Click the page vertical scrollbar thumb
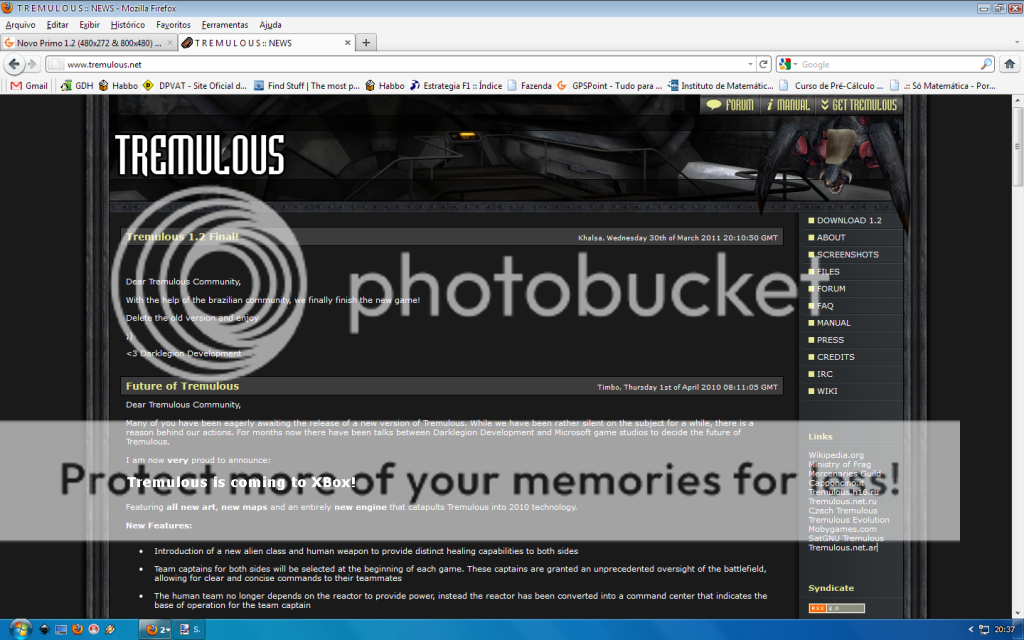This screenshot has width=1024, height=640. [1017, 145]
